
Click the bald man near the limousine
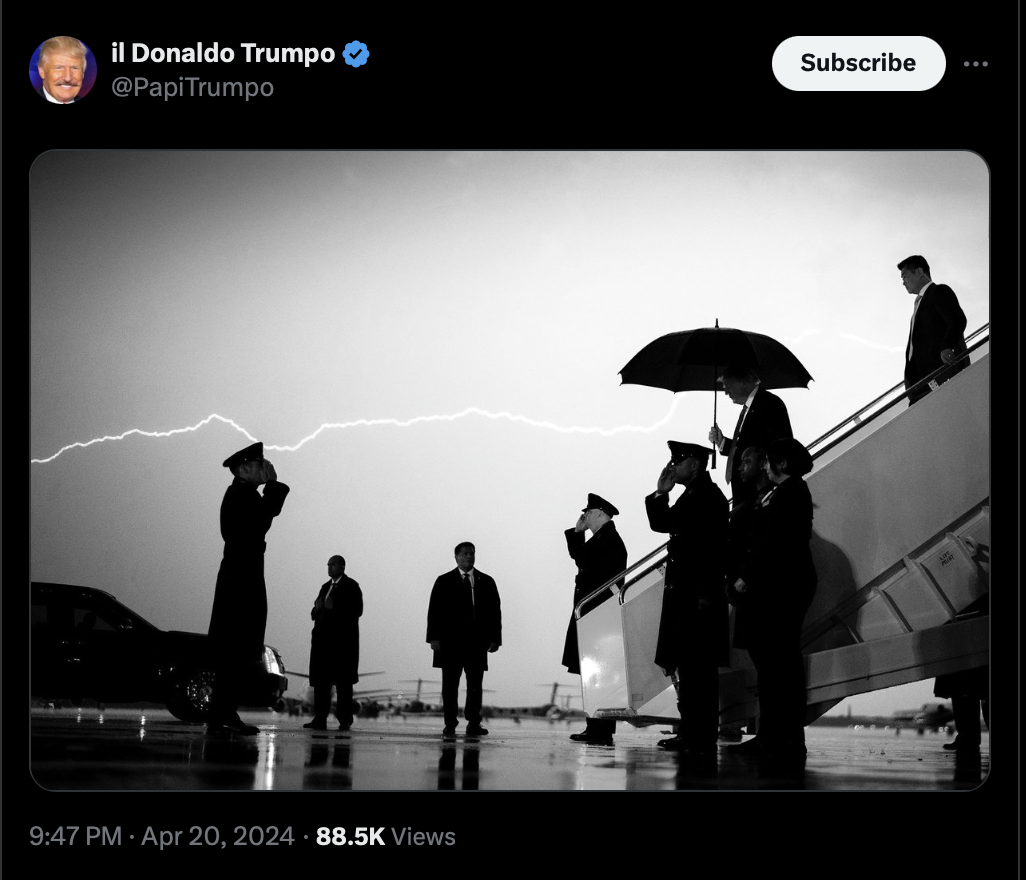pos(334,641)
